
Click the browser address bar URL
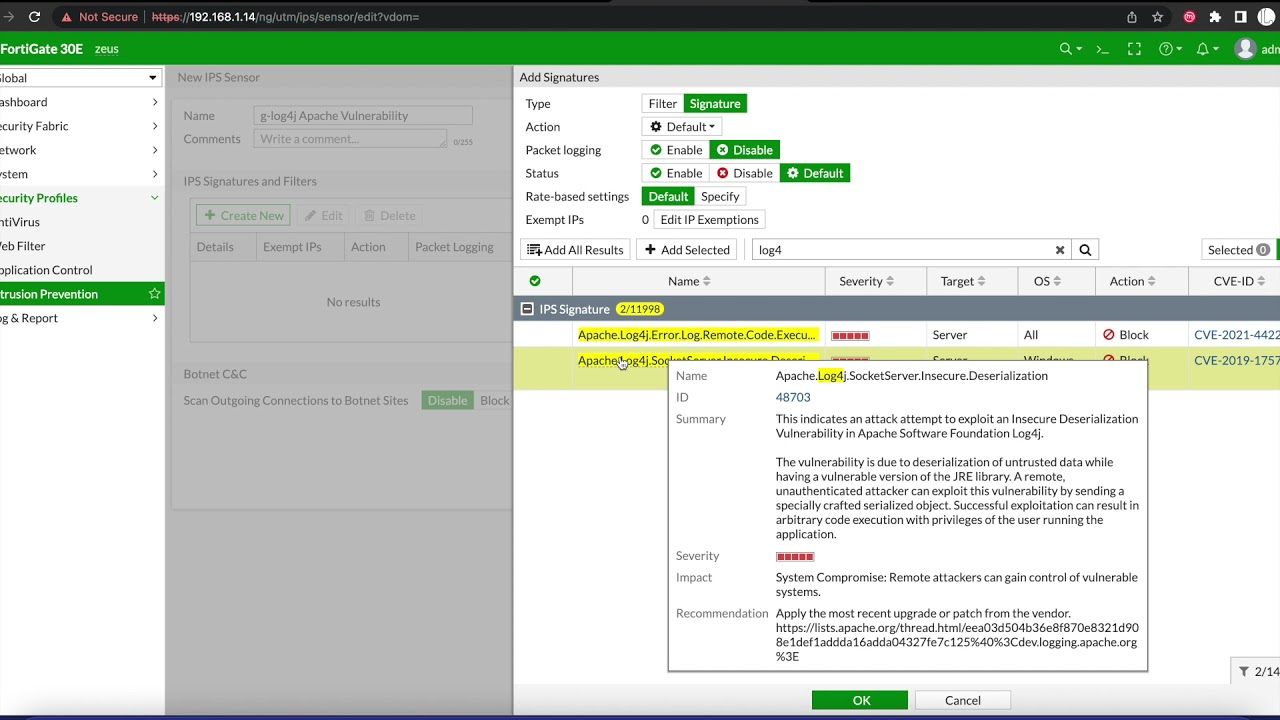click(x=285, y=17)
